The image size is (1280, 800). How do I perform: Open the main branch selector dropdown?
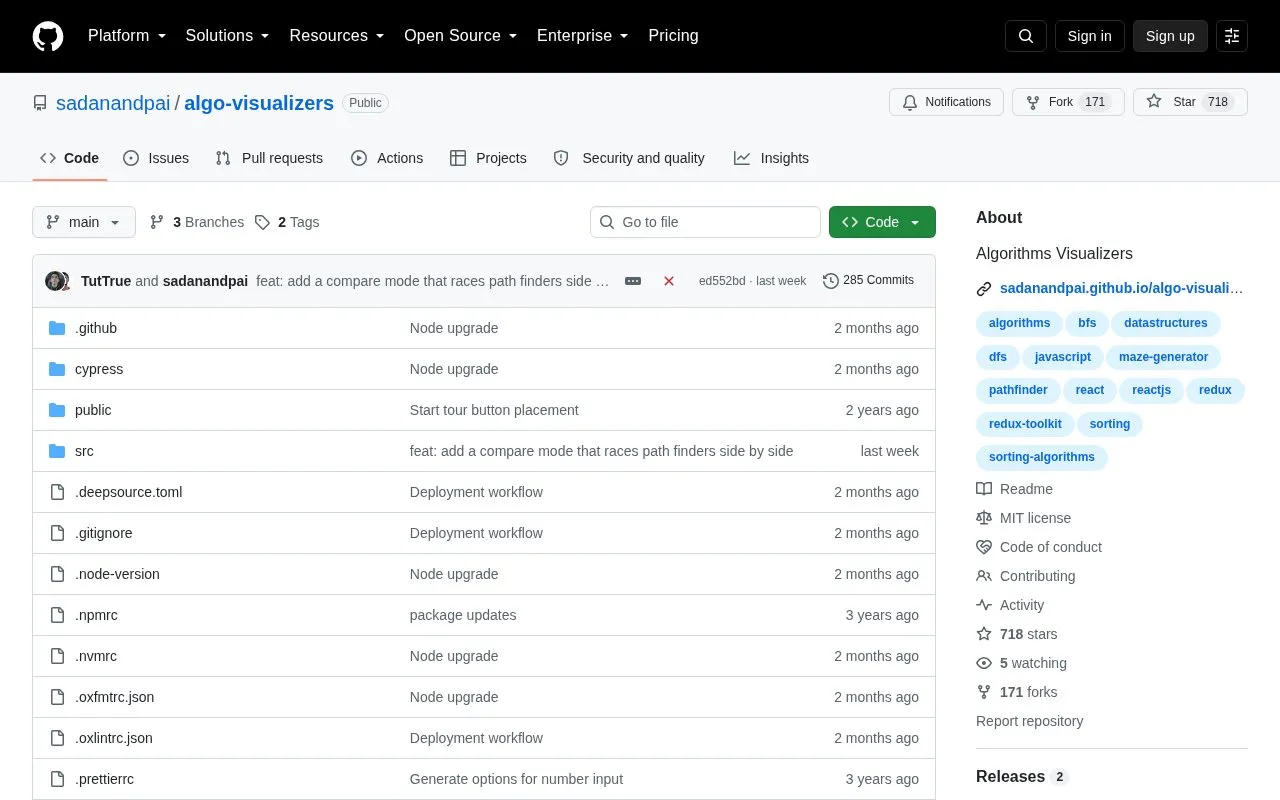pos(84,222)
